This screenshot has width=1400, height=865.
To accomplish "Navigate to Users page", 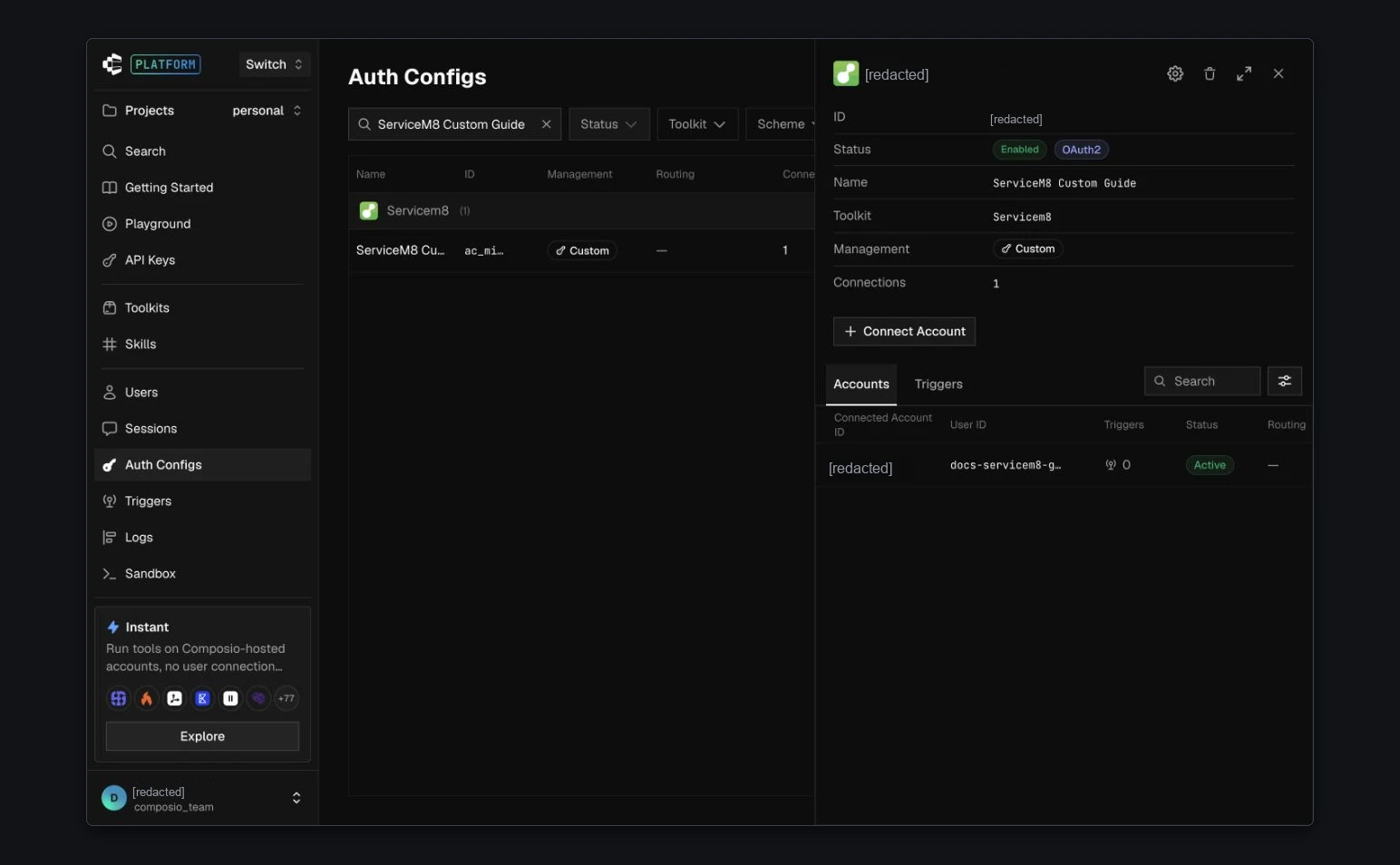I will [x=202, y=393].
